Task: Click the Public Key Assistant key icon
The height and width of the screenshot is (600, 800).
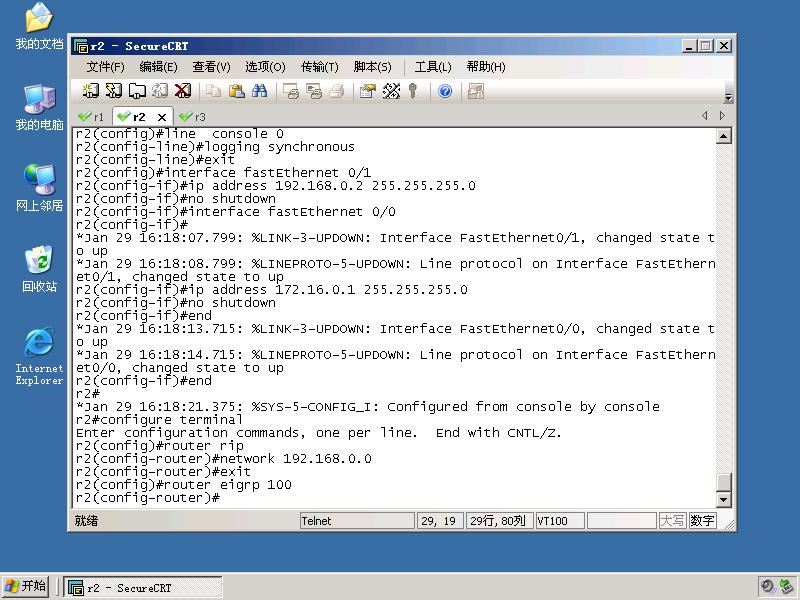Action: [413, 91]
